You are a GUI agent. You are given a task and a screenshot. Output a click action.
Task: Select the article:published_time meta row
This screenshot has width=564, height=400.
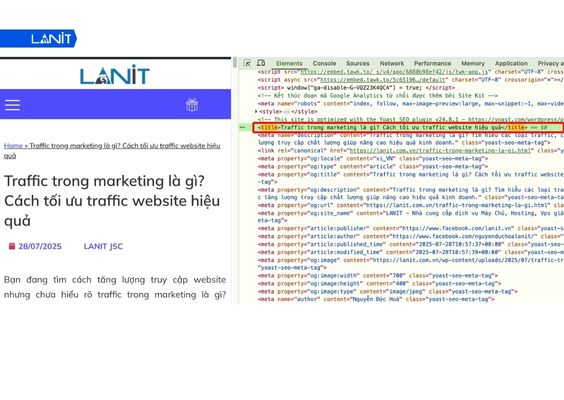pos(410,244)
